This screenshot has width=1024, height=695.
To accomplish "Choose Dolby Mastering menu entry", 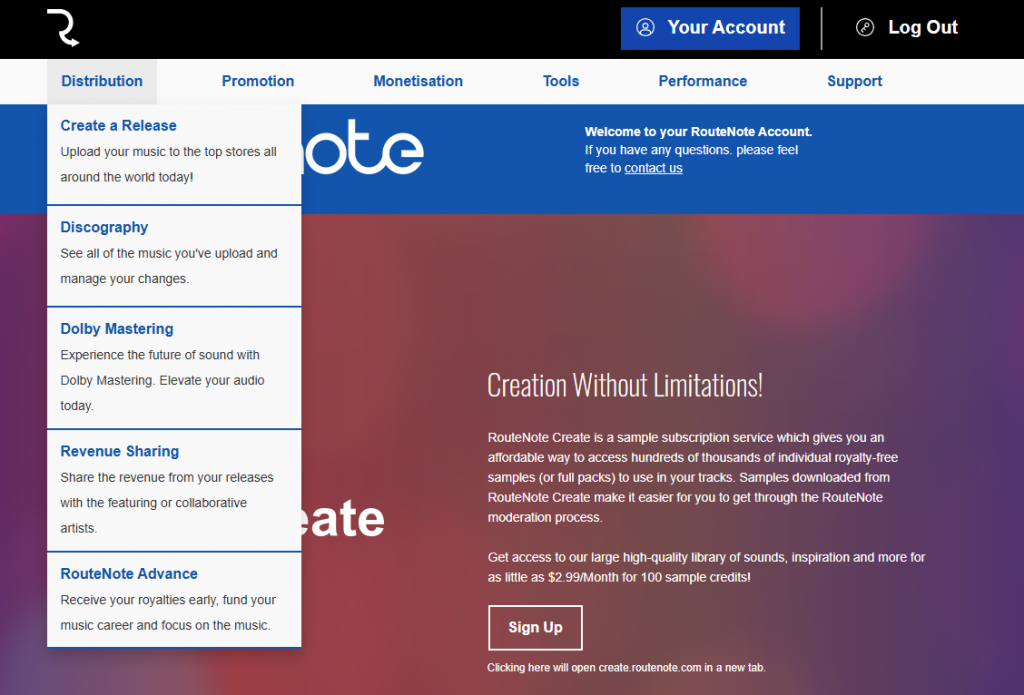I will point(116,329).
